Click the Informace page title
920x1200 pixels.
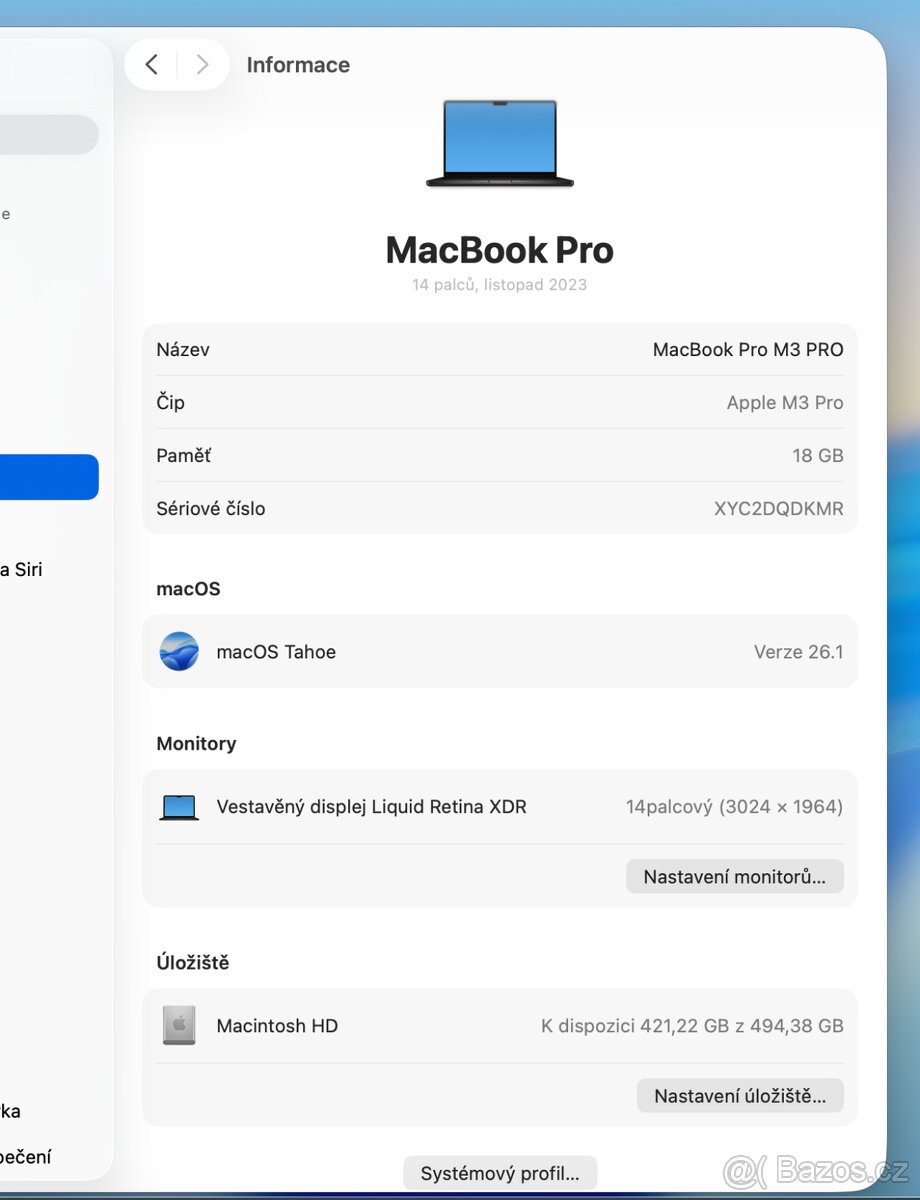pos(298,64)
